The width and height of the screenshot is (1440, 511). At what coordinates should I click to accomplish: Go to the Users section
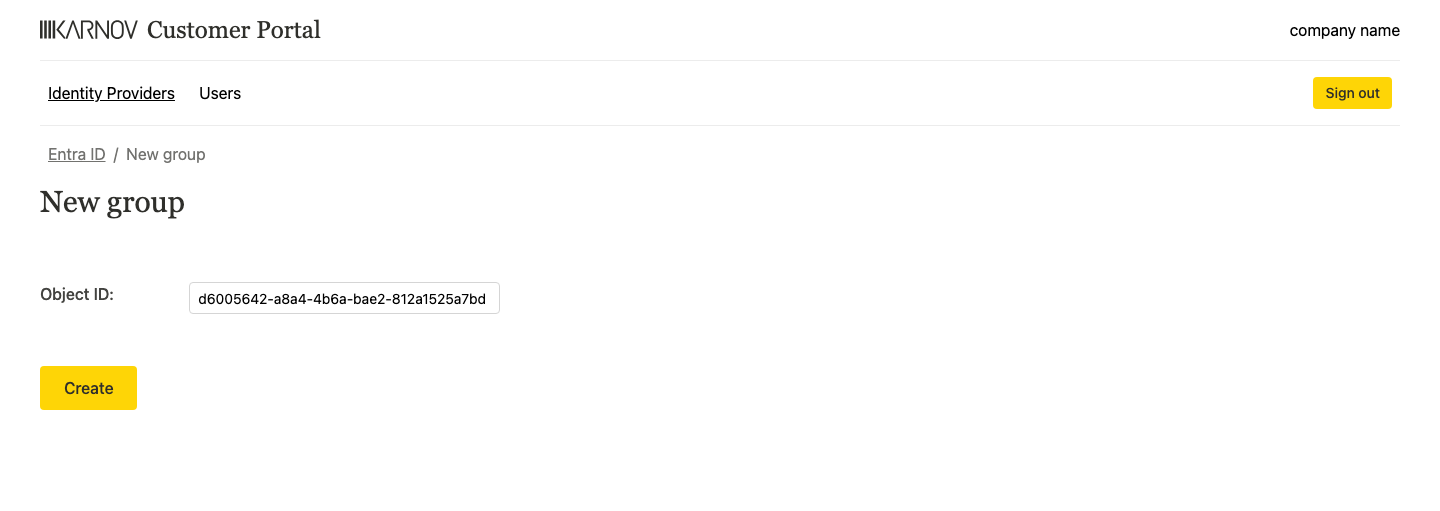(x=220, y=93)
